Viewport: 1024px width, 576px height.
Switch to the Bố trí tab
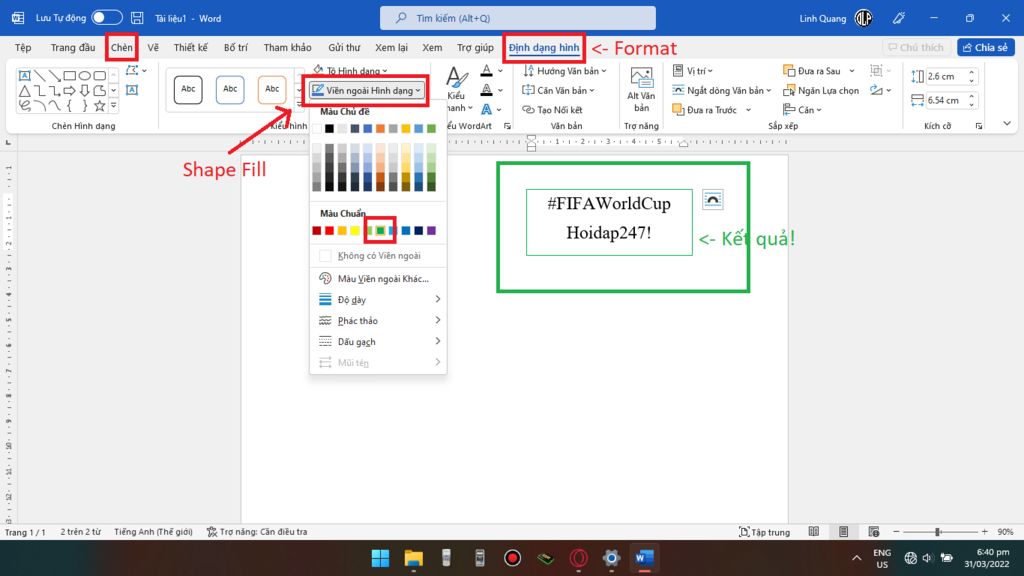coord(236,47)
